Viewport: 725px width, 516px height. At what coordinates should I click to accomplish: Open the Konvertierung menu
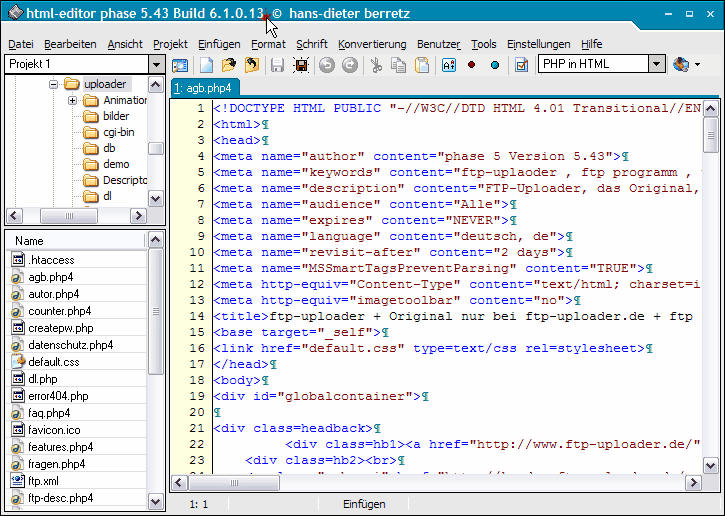pyautogui.click(x=372, y=44)
